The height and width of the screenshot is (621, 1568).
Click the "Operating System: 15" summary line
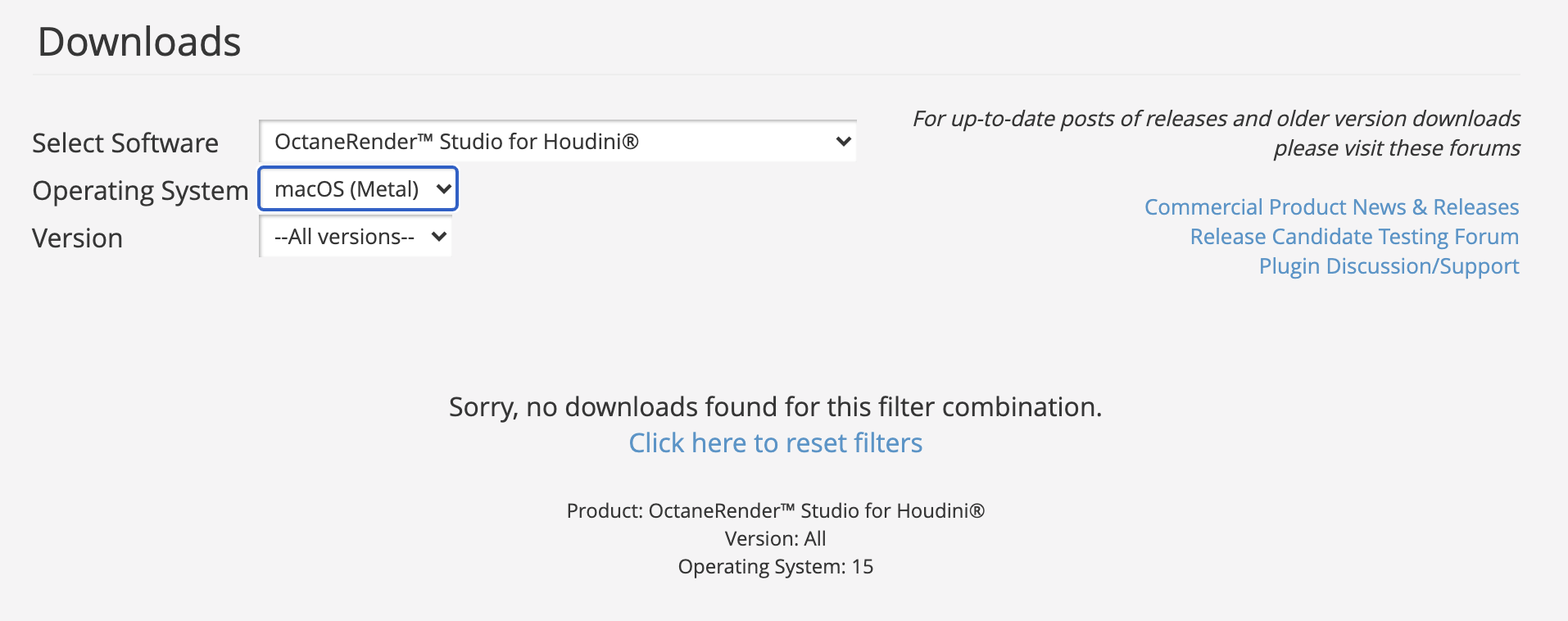tap(775, 567)
